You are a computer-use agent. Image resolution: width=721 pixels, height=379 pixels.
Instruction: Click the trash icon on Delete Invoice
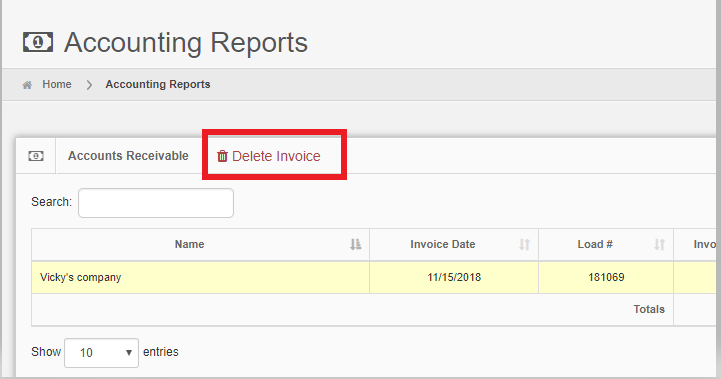click(x=222, y=156)
